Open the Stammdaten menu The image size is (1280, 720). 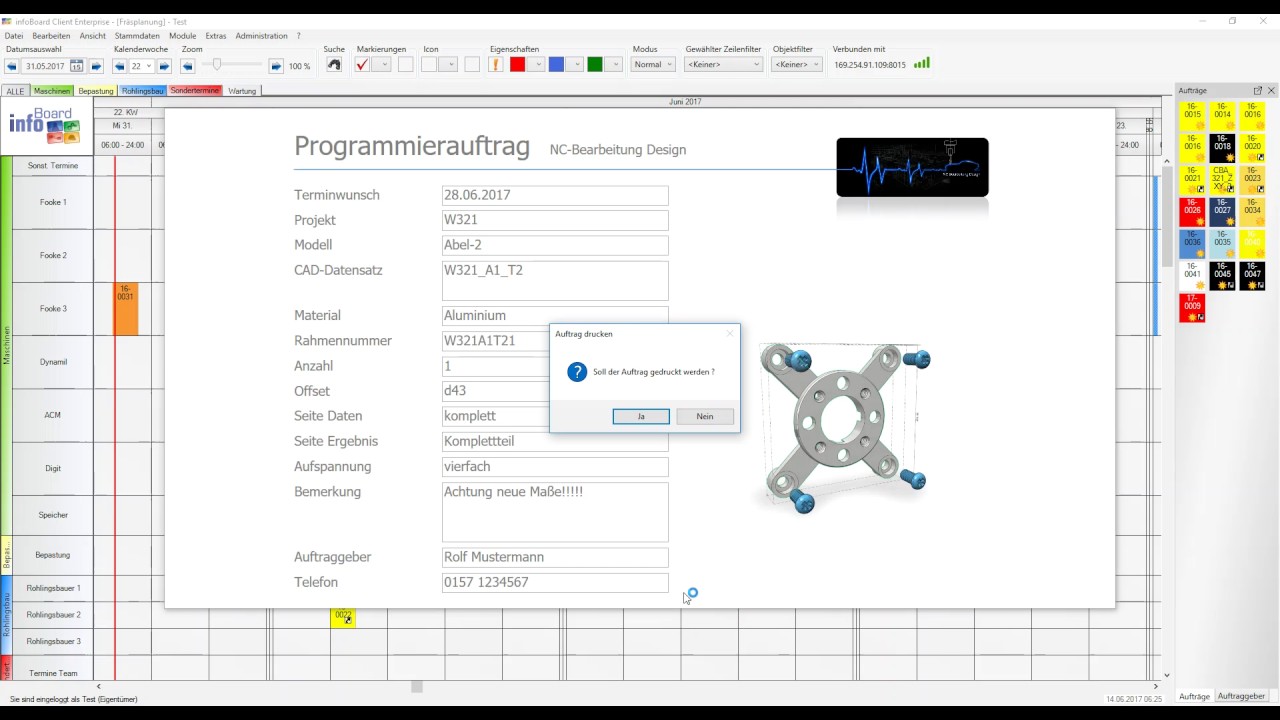(137, 36)
